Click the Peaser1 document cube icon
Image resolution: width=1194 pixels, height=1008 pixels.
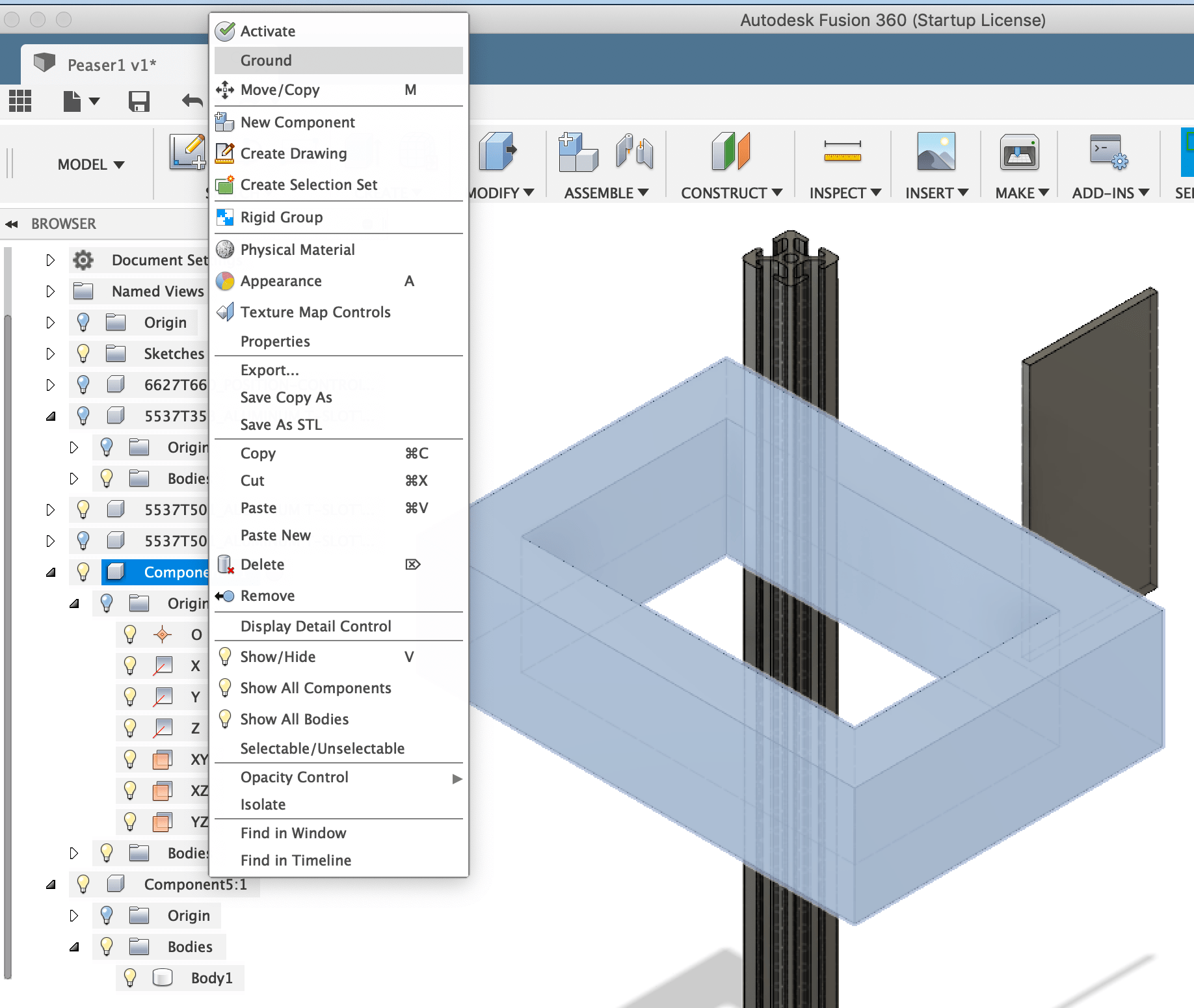45,63
